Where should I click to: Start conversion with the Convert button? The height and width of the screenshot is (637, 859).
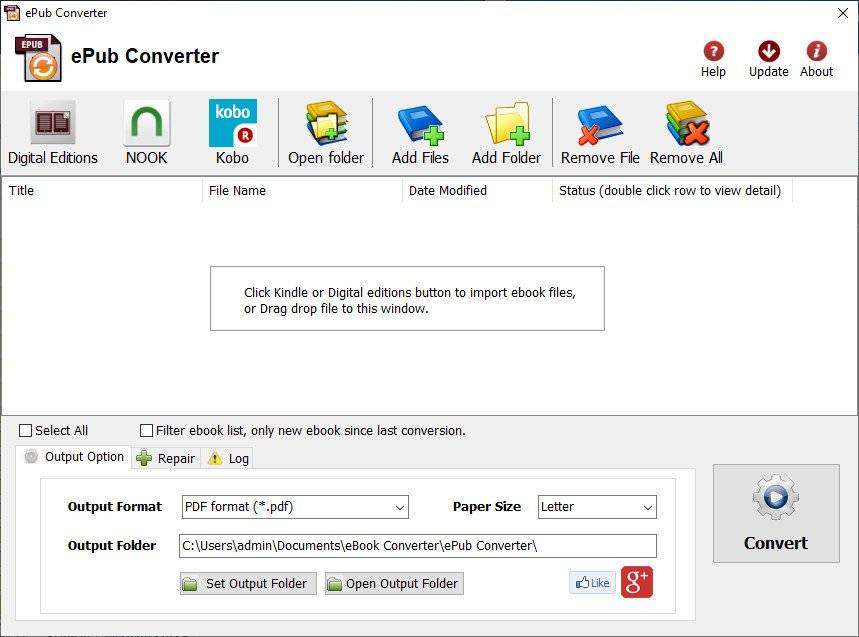(x=776, y=513)
